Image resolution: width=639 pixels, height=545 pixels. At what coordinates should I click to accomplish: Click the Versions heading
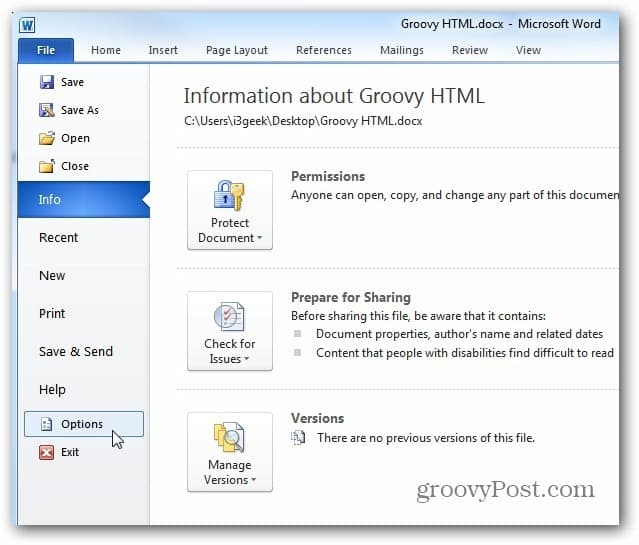[x=317, y=418]
